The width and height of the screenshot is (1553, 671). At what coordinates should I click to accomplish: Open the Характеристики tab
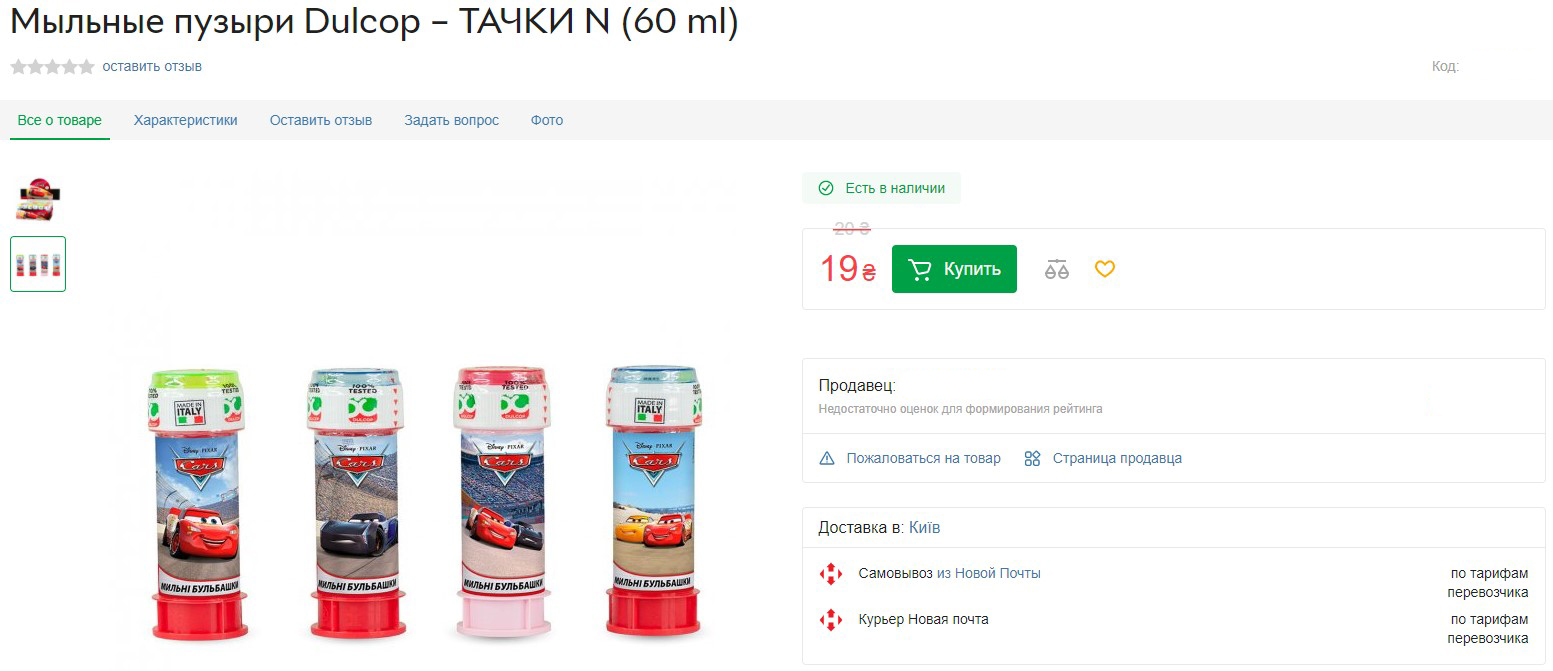tap(186, 120)
